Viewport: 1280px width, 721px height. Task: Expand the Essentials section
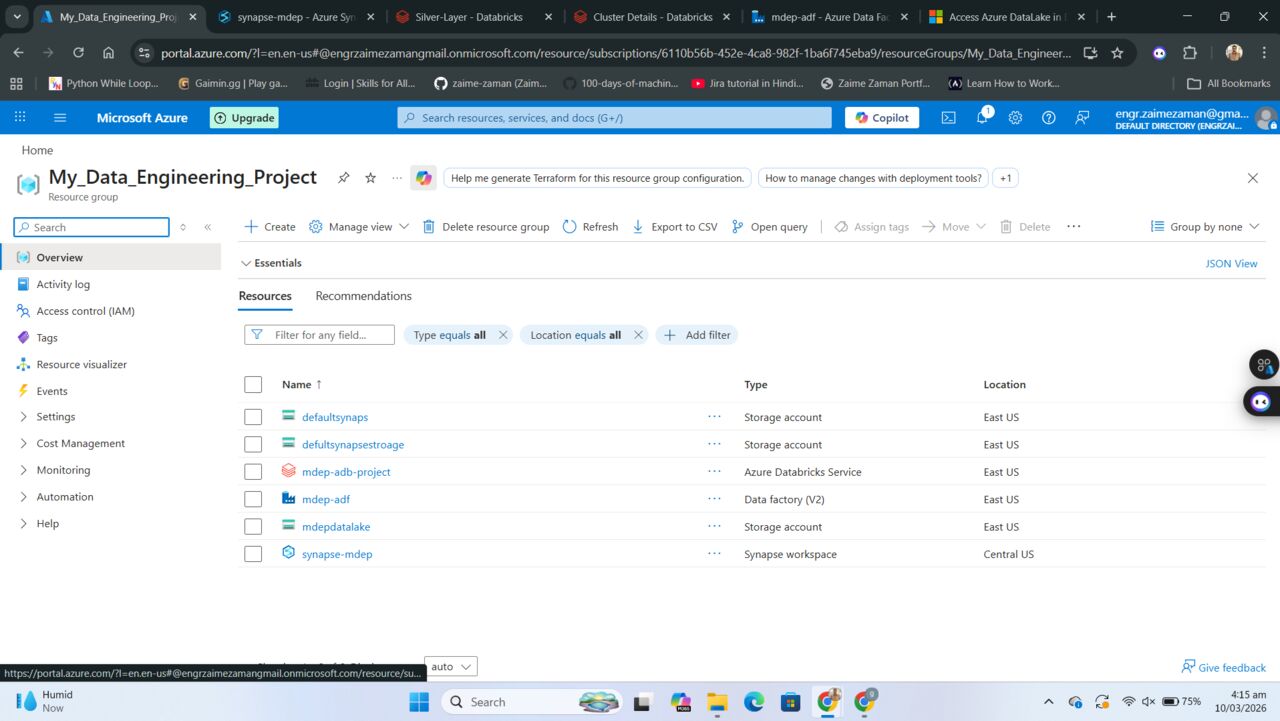click(x=271, y=263)
